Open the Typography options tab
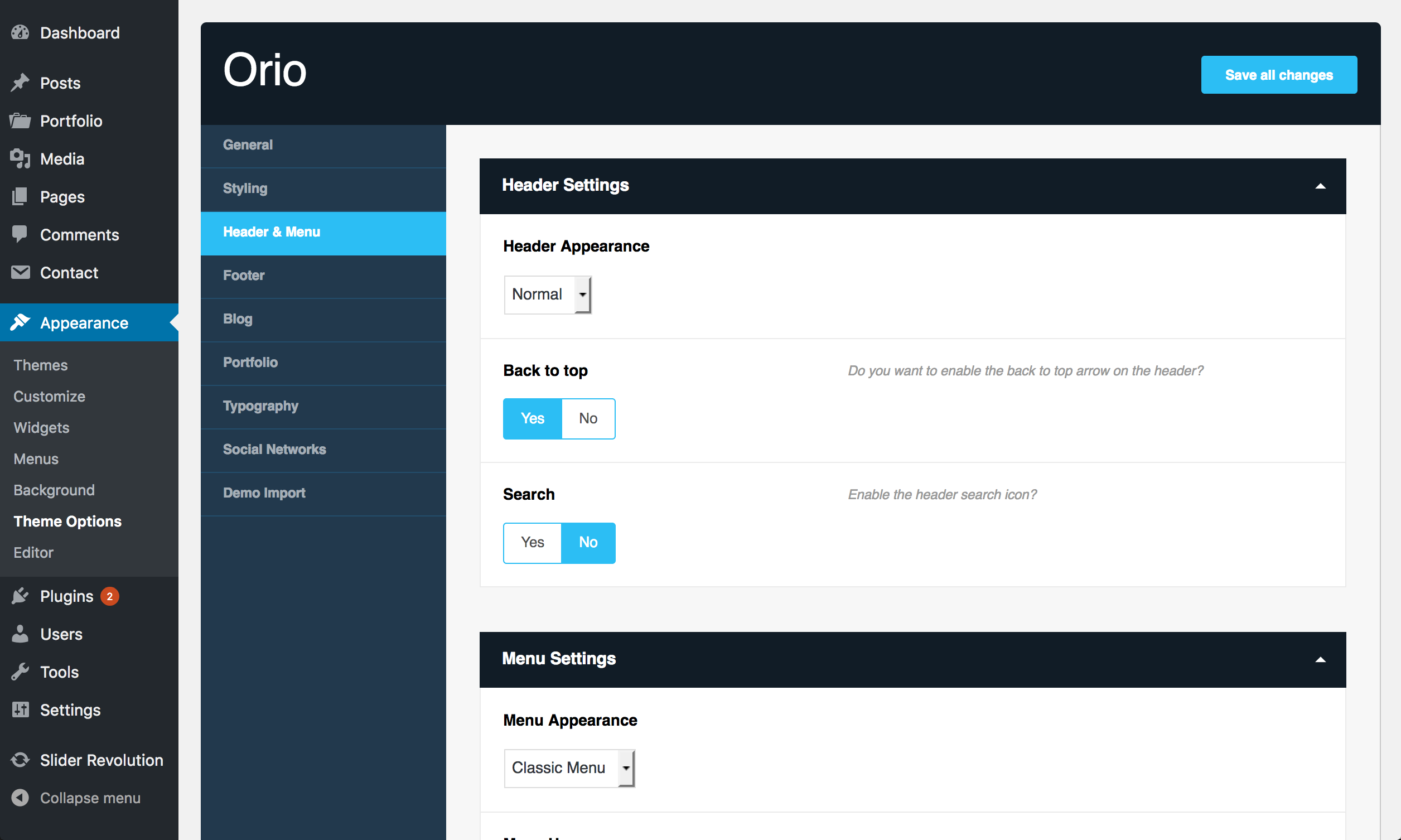Screen dimensions: 1401x840 (x=323, y=407)
